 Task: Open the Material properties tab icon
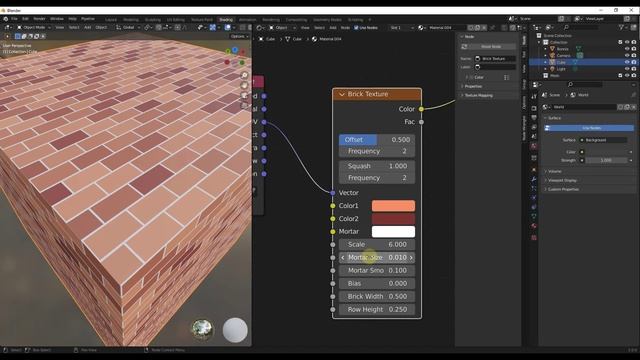pyautogui.click(x=534, y=226)
